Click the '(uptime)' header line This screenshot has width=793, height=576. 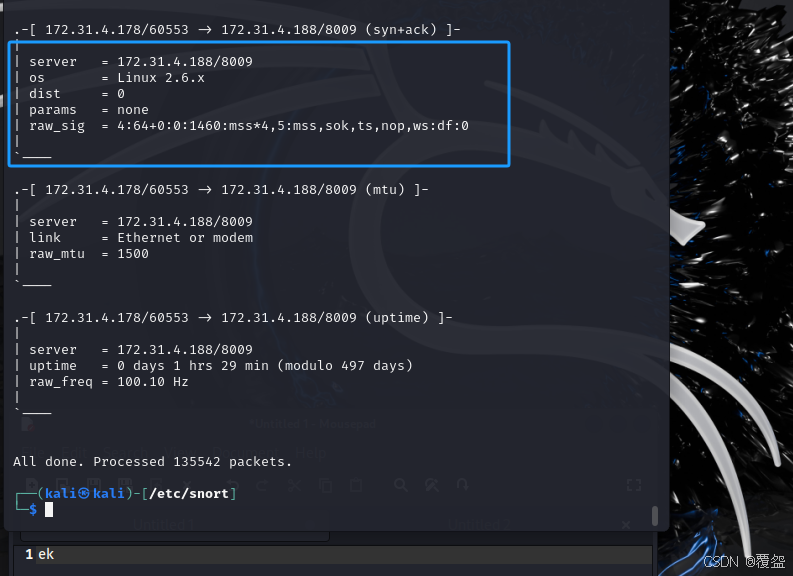(x=234, y=318)
